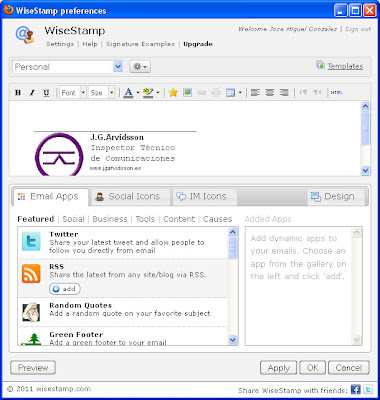Click signature editor scroll down arrow
The height and width of the screenshot is (400, 380).
(365, 171)
